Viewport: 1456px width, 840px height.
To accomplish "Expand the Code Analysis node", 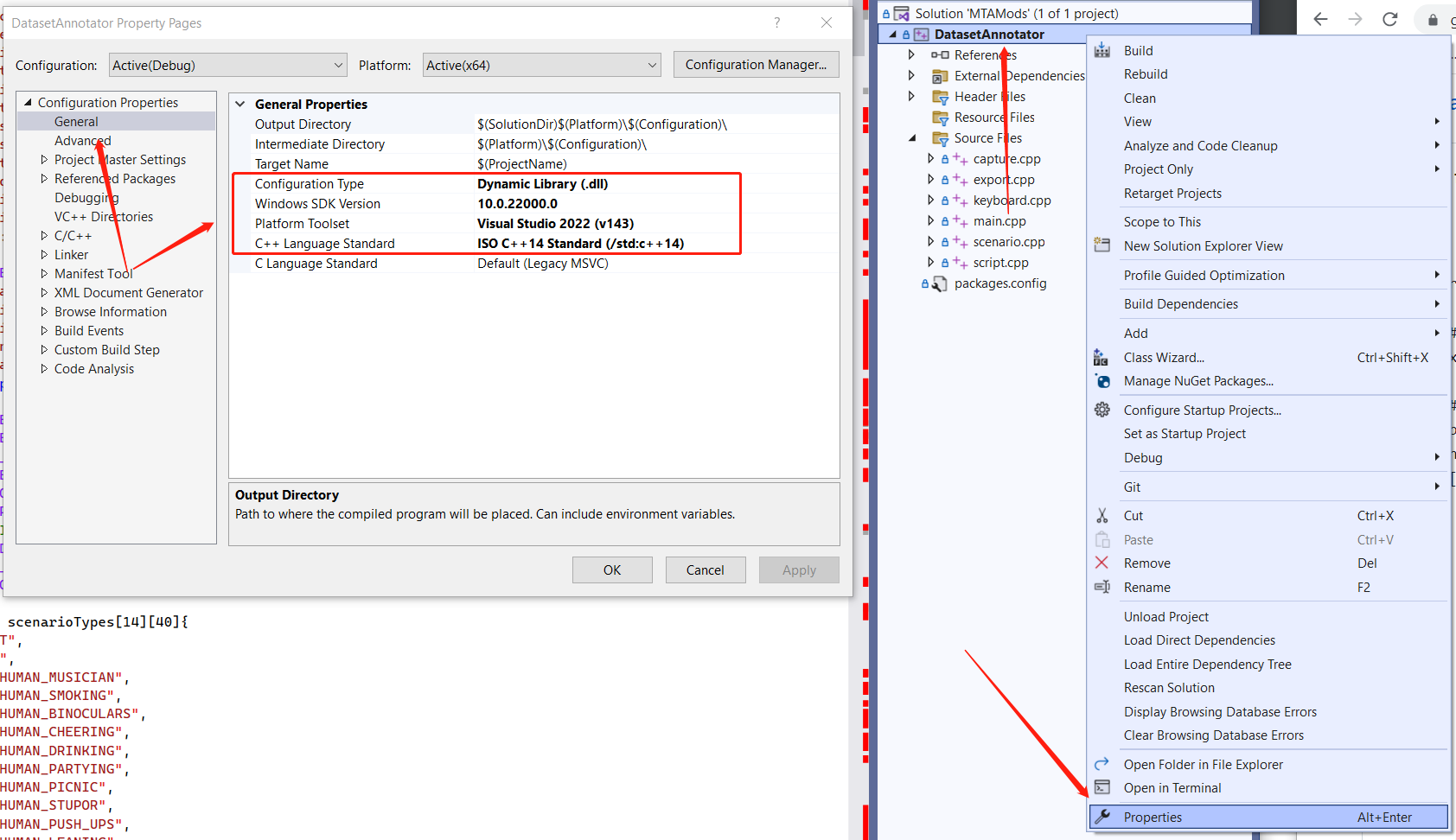I will coord(44,368).
